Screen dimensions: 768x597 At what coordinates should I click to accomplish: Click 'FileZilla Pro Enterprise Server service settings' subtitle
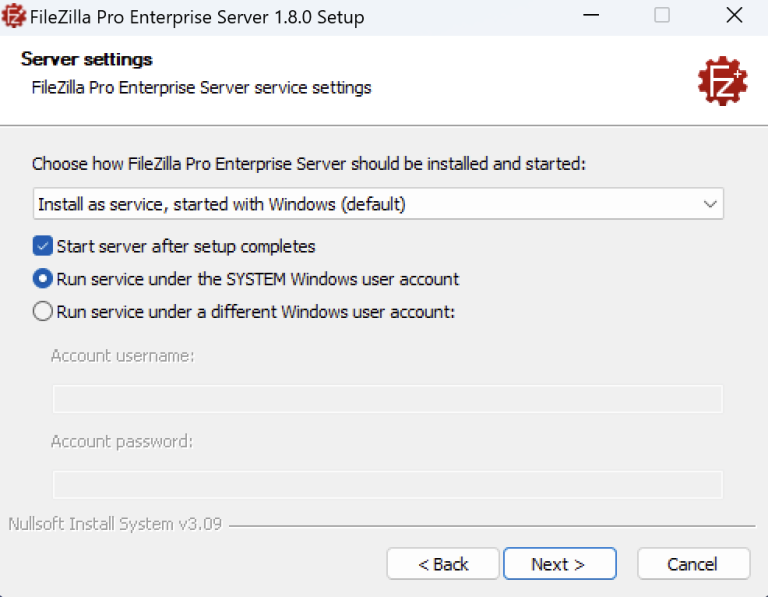coord(201,88)
